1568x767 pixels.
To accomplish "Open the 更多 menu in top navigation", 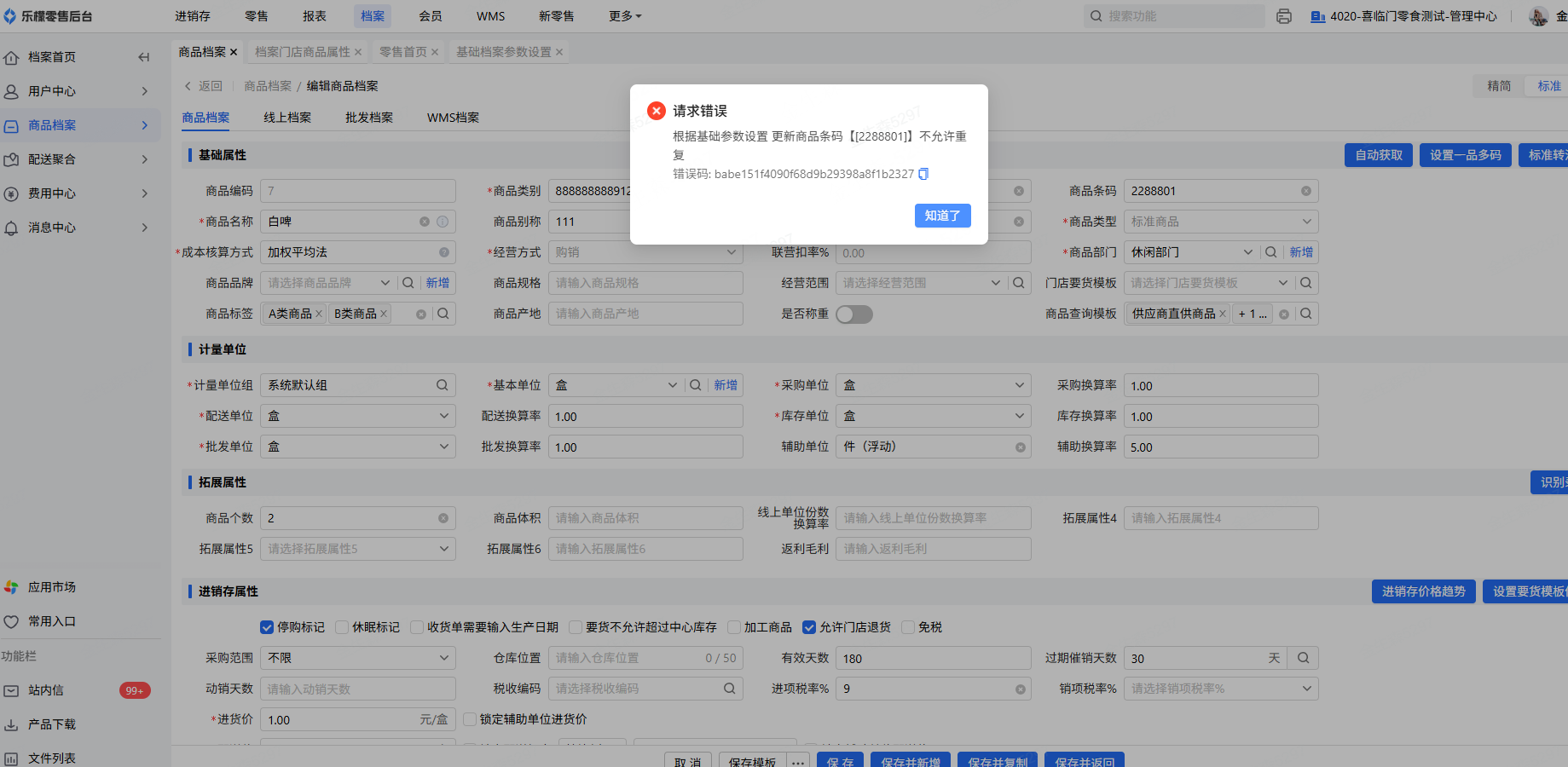I will pos(625,16).
